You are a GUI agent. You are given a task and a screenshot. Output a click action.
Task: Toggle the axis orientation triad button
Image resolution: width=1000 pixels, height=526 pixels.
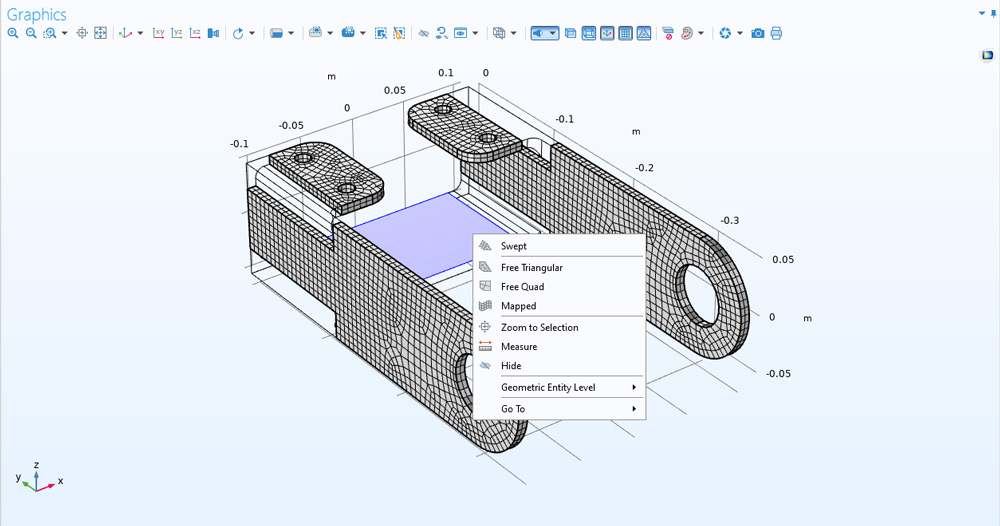pos(606,33)
